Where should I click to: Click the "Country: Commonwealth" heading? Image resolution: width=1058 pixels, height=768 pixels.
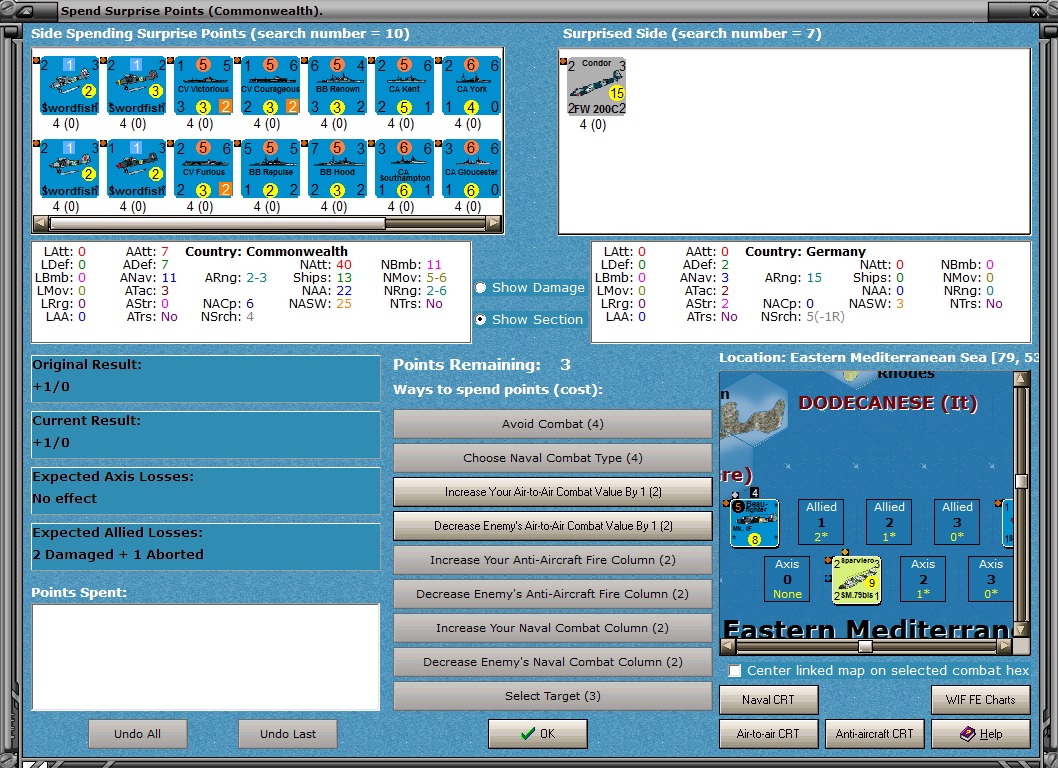tap(267, 252)
